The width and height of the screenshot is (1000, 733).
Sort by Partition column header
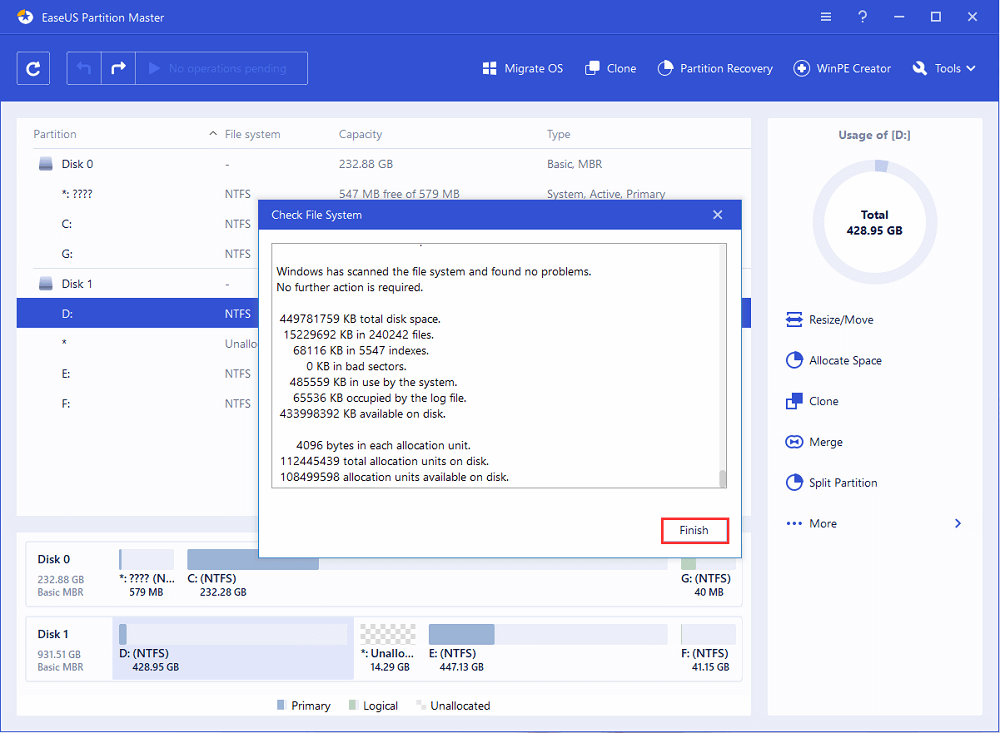[55, 134]
